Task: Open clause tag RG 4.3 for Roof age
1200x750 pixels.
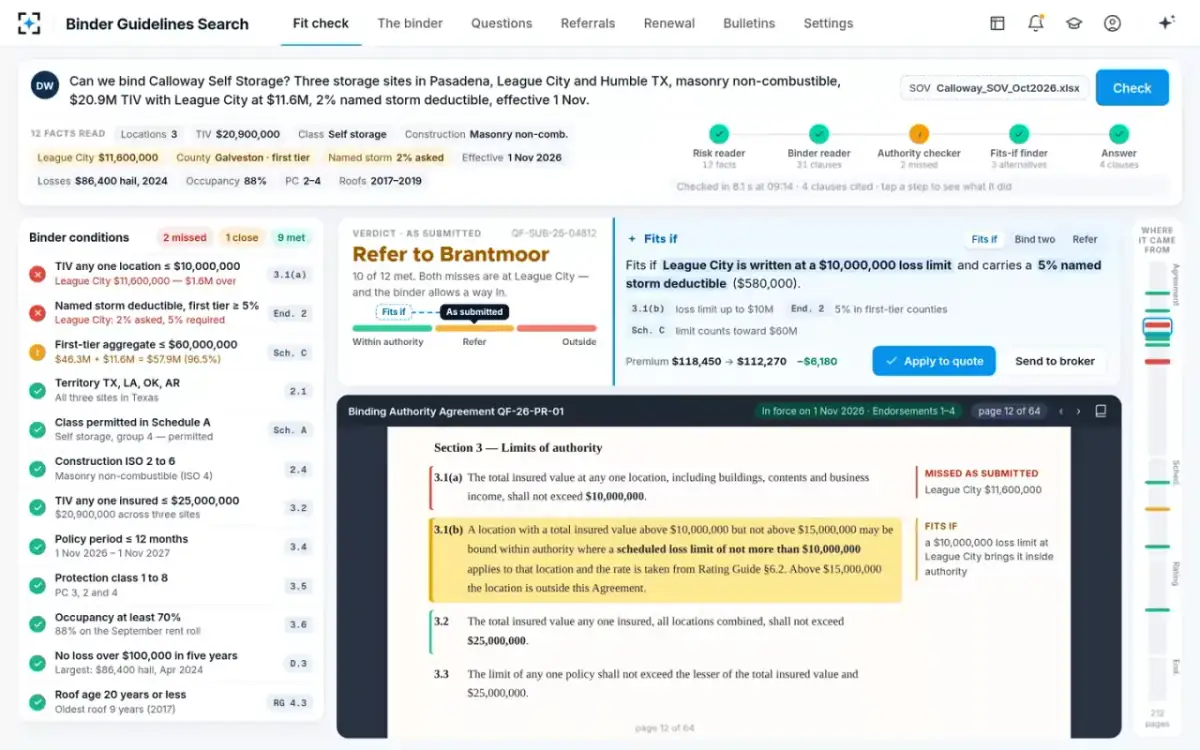Action: [290, 702]
